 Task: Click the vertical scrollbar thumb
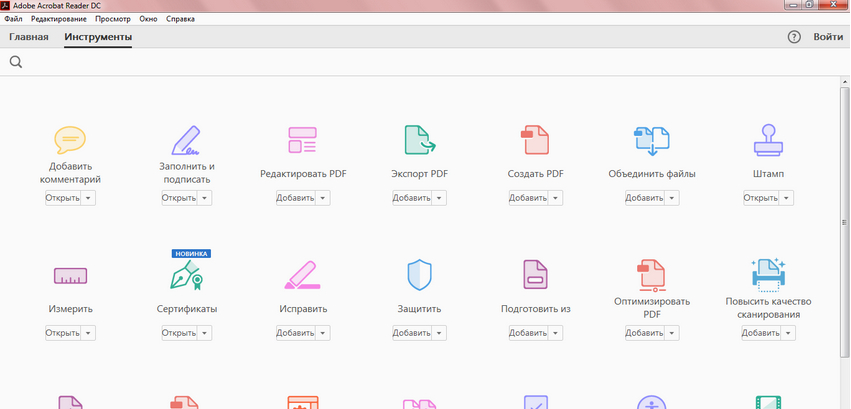pos(844,221)
